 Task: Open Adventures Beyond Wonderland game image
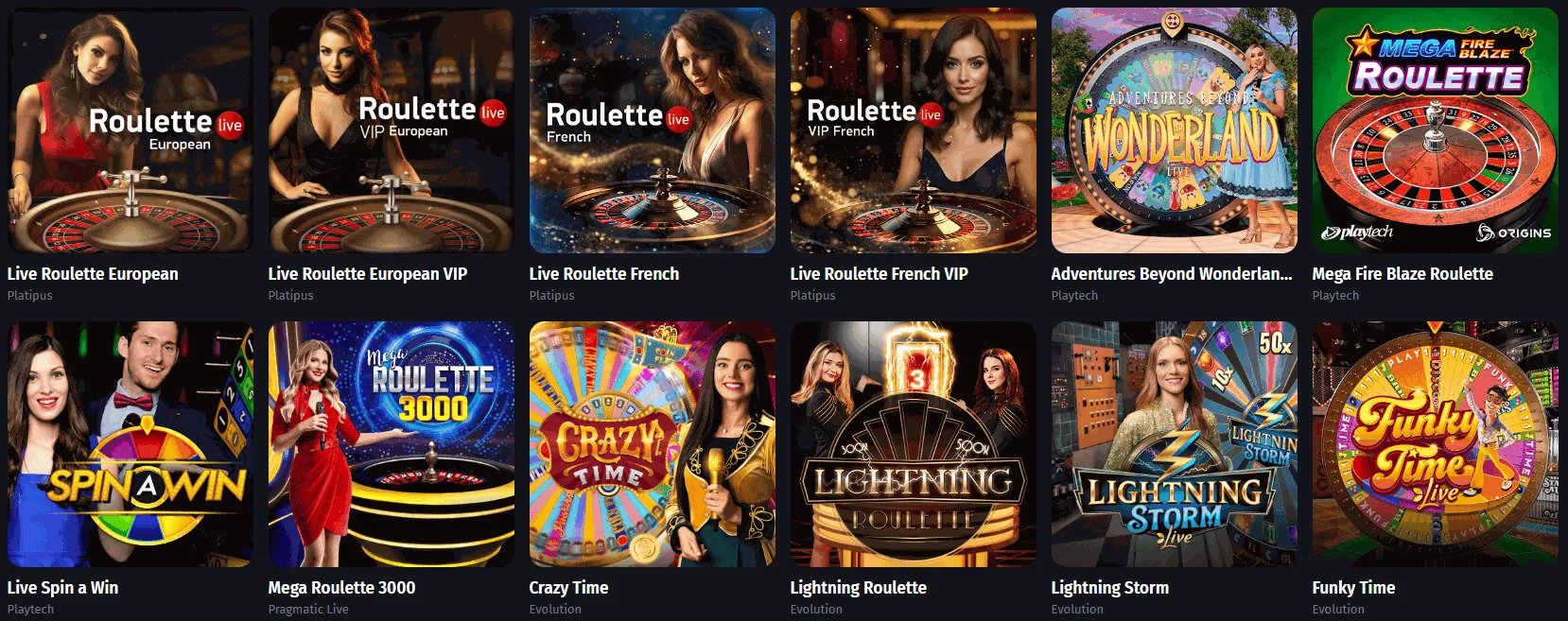coord(1175,130)
